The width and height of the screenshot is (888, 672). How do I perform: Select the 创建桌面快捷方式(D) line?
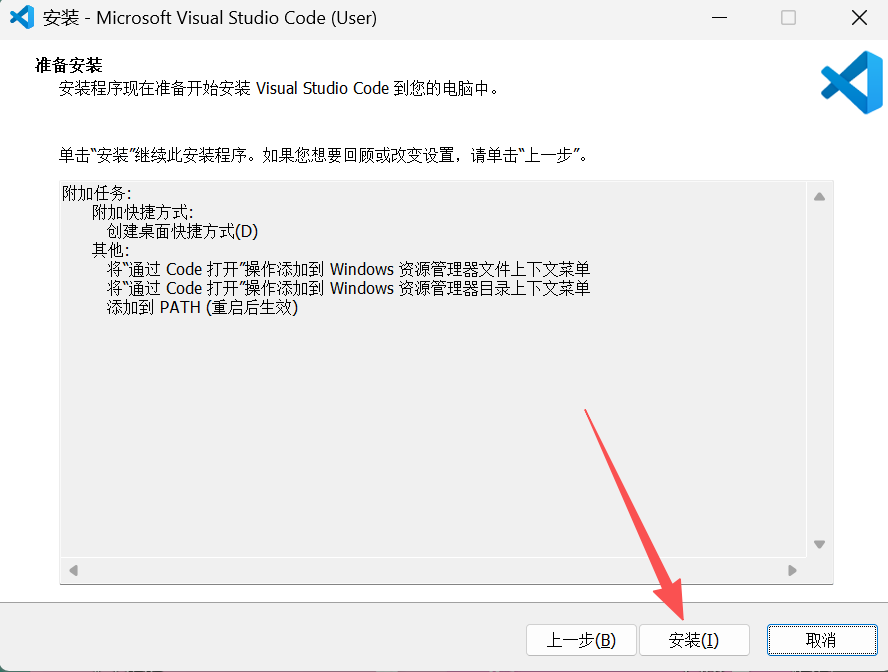(182, 231)
